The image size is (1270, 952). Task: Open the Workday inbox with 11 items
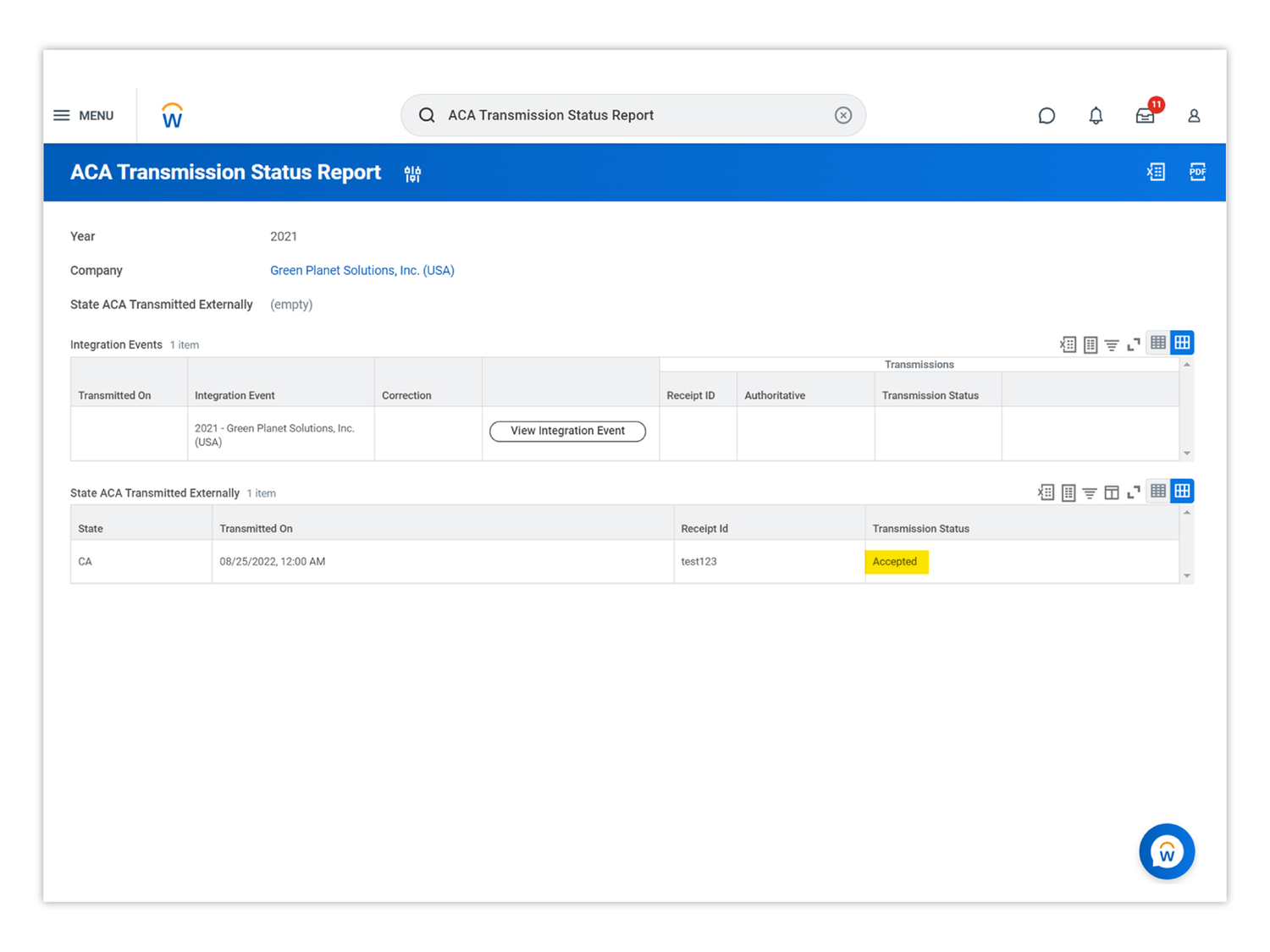[x=1145, y=116]
